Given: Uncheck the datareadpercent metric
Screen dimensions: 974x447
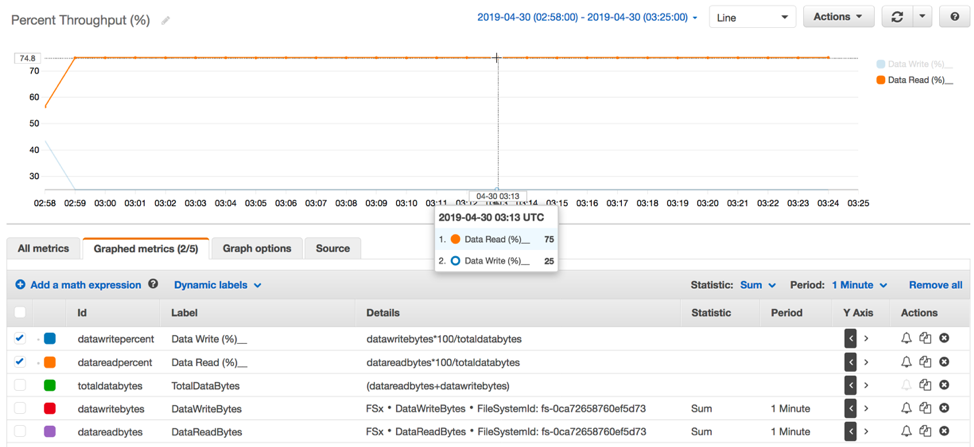Looking at the screenshot, I should point(20,362).
